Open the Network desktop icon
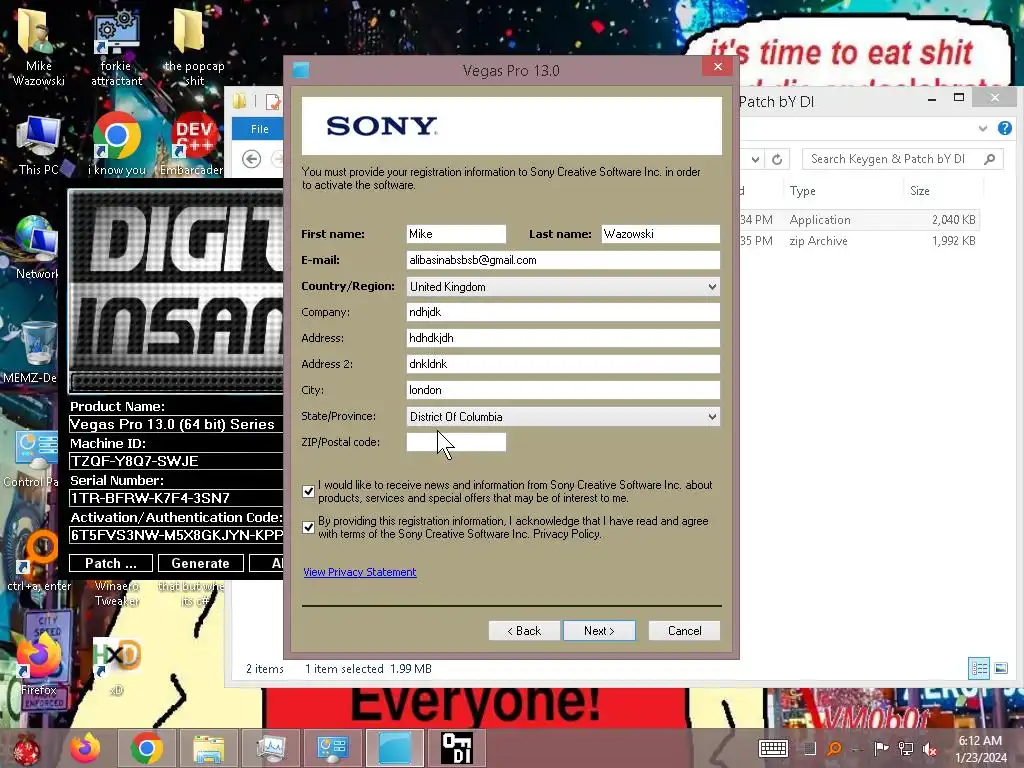This screenshot has height=768, width=1024. click(37, 248)
